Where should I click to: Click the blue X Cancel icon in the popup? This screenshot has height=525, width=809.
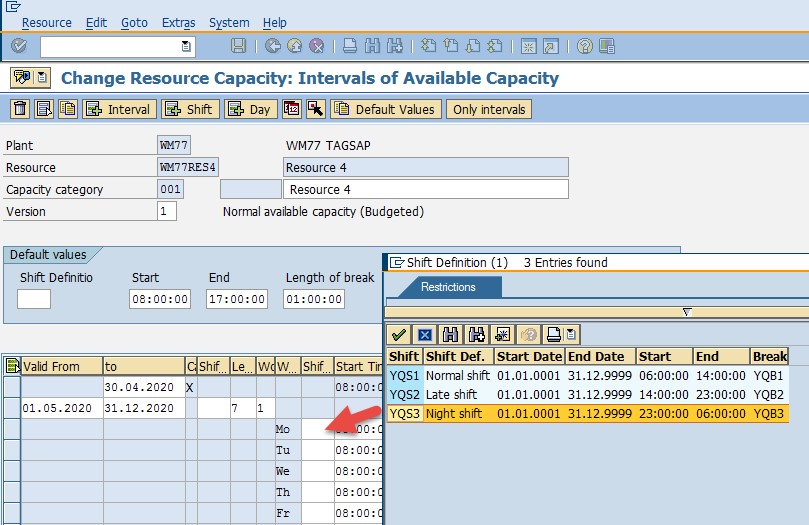[425, 335]
